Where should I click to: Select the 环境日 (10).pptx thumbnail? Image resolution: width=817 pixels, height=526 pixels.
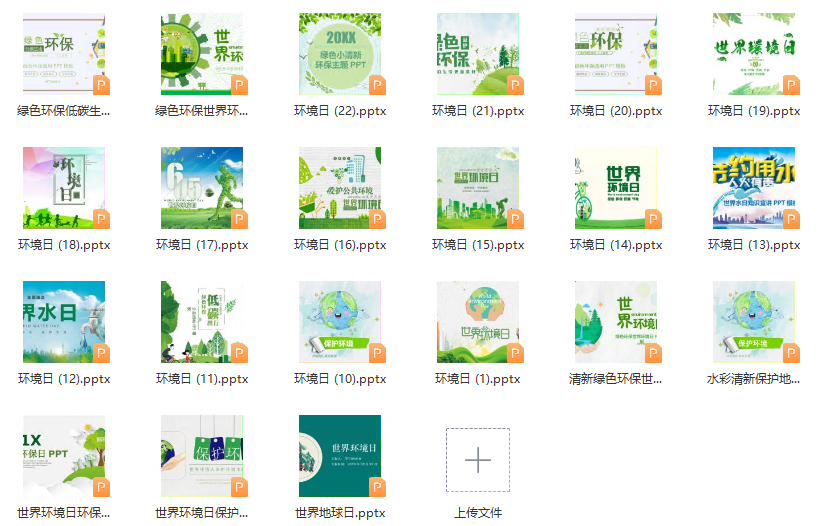pyautogui.click(x=340, y=322)
